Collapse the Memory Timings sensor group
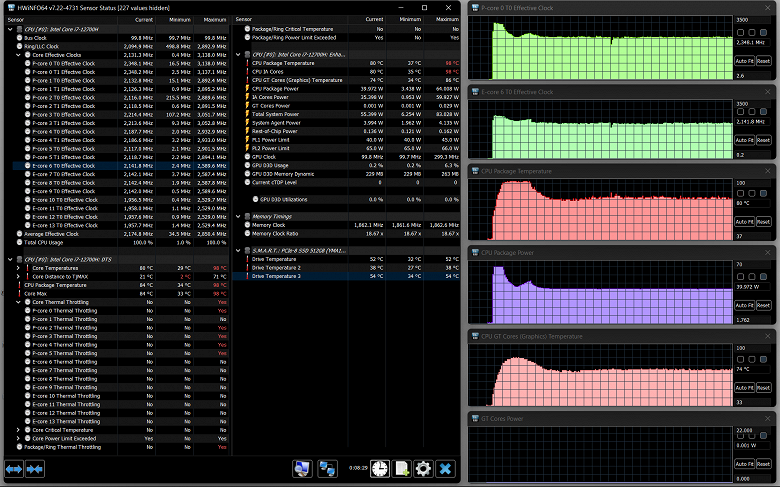Viewport: 780px width, 487px height. click(x=237, y=215)
